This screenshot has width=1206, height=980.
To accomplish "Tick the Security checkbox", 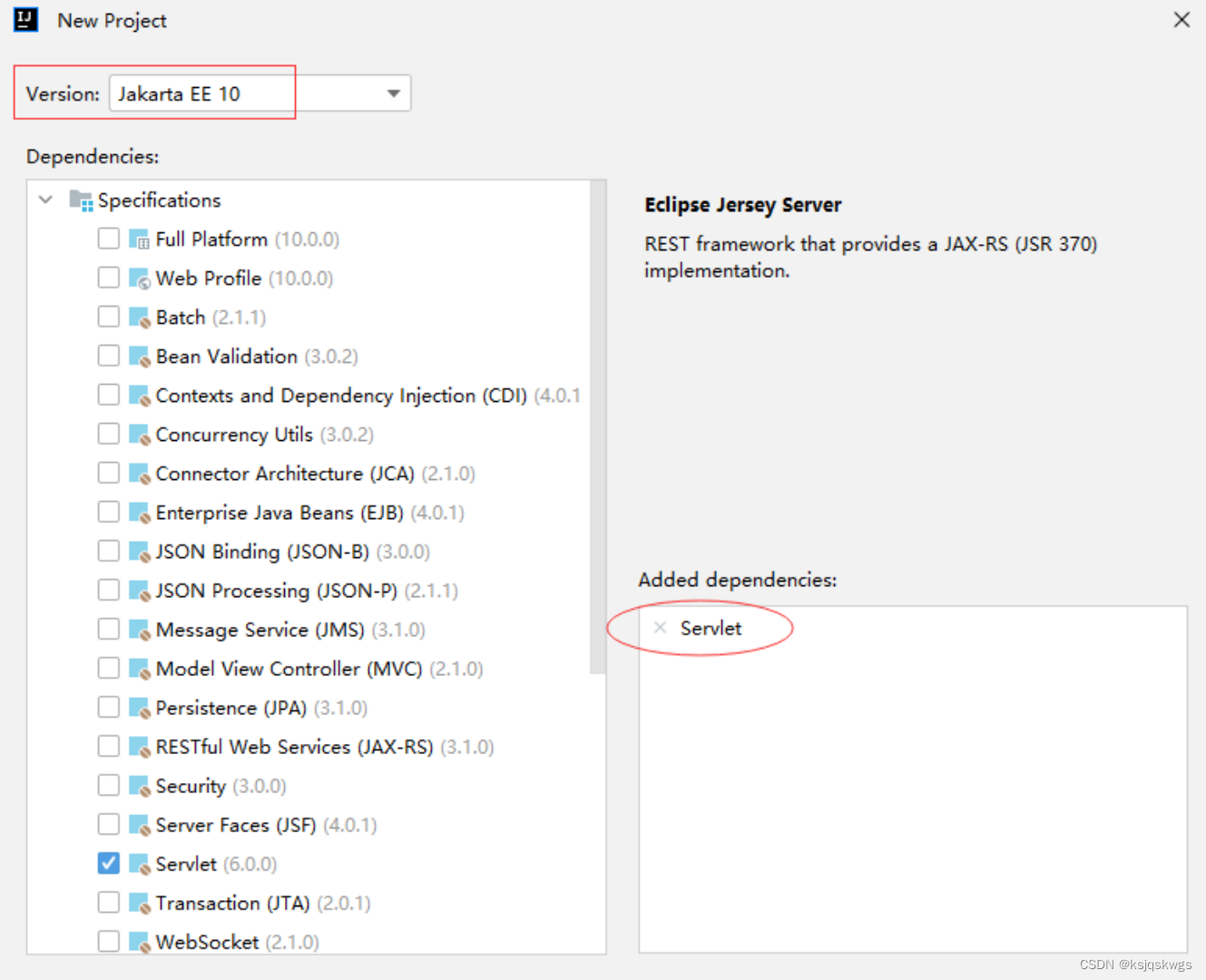I will [x=109, y=785].
